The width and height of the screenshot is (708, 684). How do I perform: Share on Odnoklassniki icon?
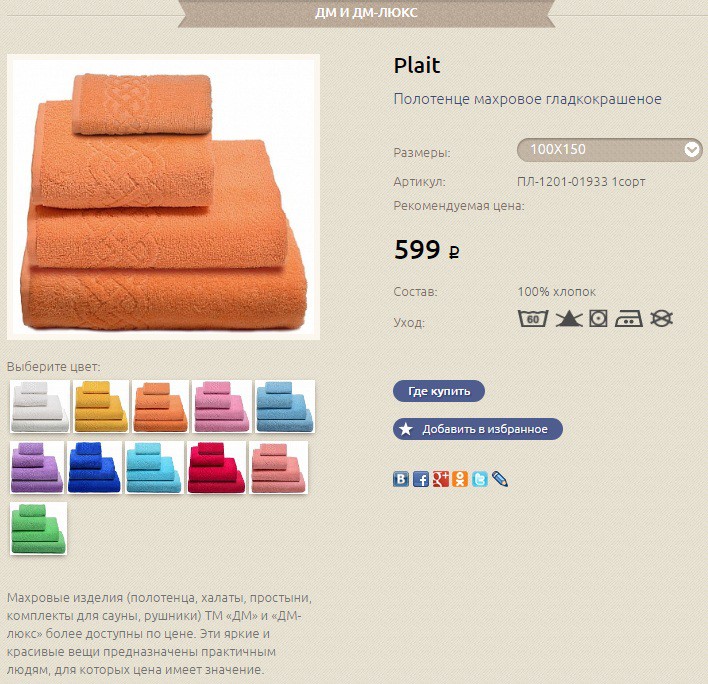(x=460, y=479)
